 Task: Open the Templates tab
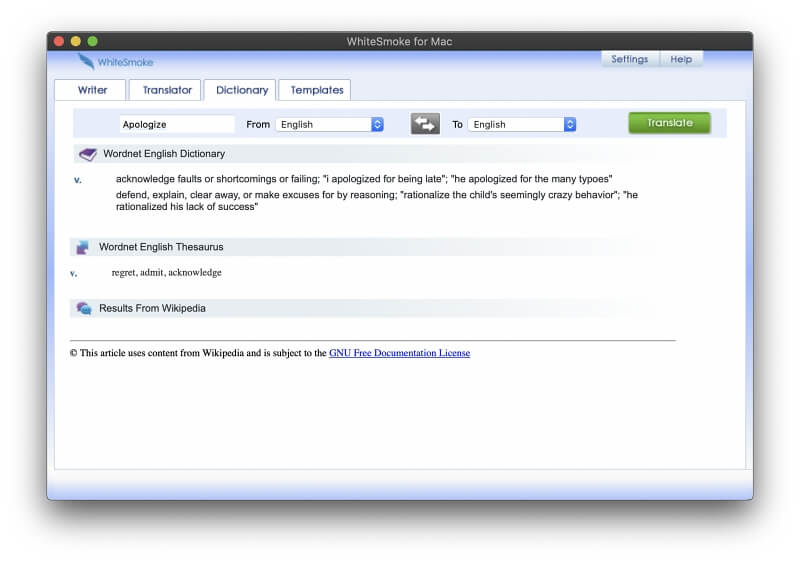pyautogui.click(x=315, y=90)
